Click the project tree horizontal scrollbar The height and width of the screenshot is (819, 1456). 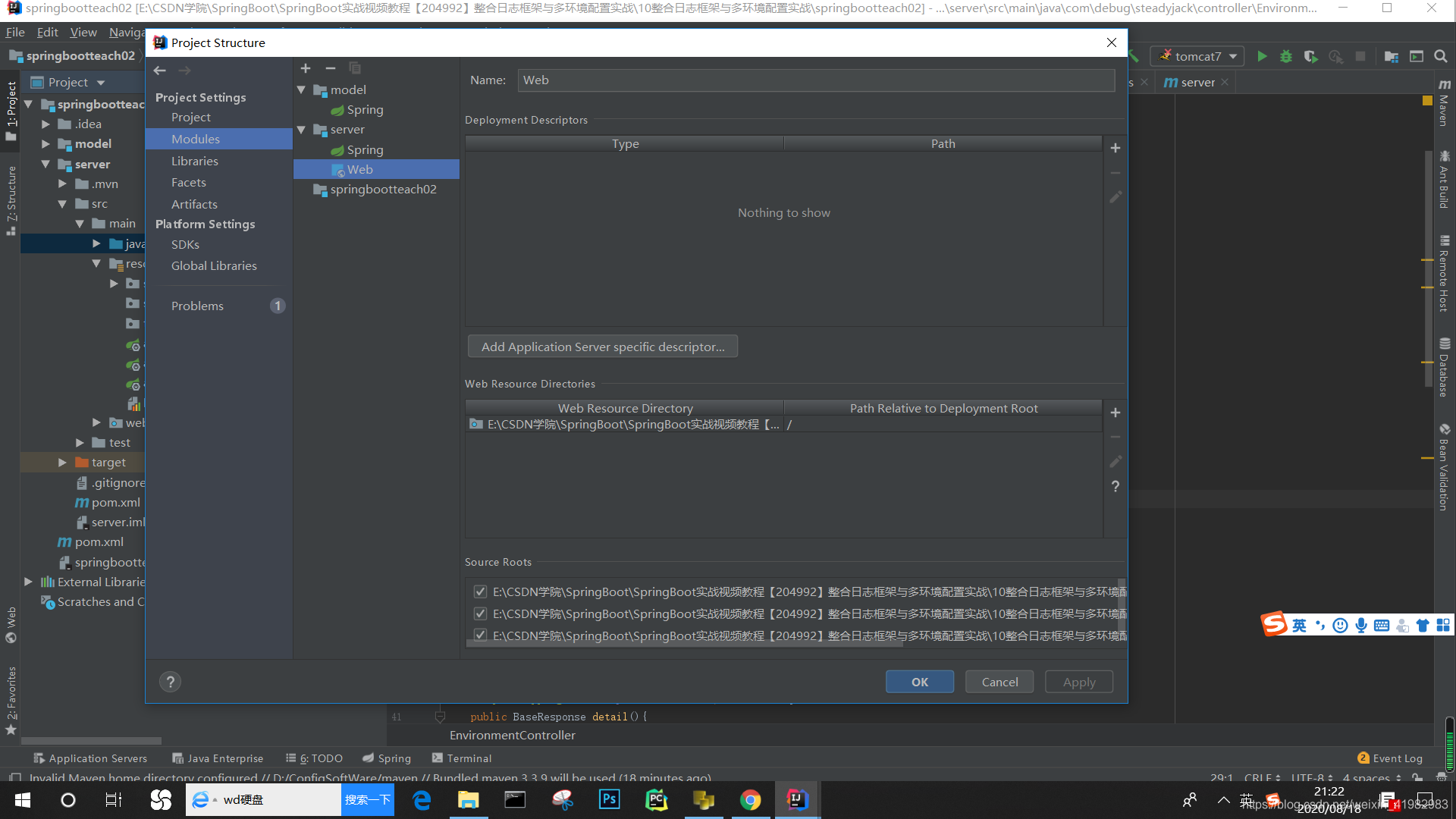coord(91,741)
